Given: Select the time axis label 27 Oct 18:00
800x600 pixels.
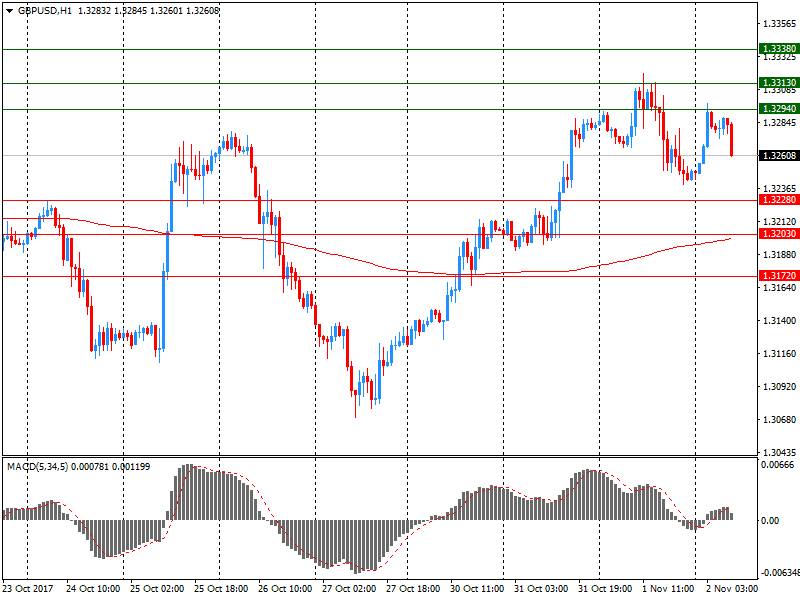Looking at the screenshot, I should click(413, 589).
